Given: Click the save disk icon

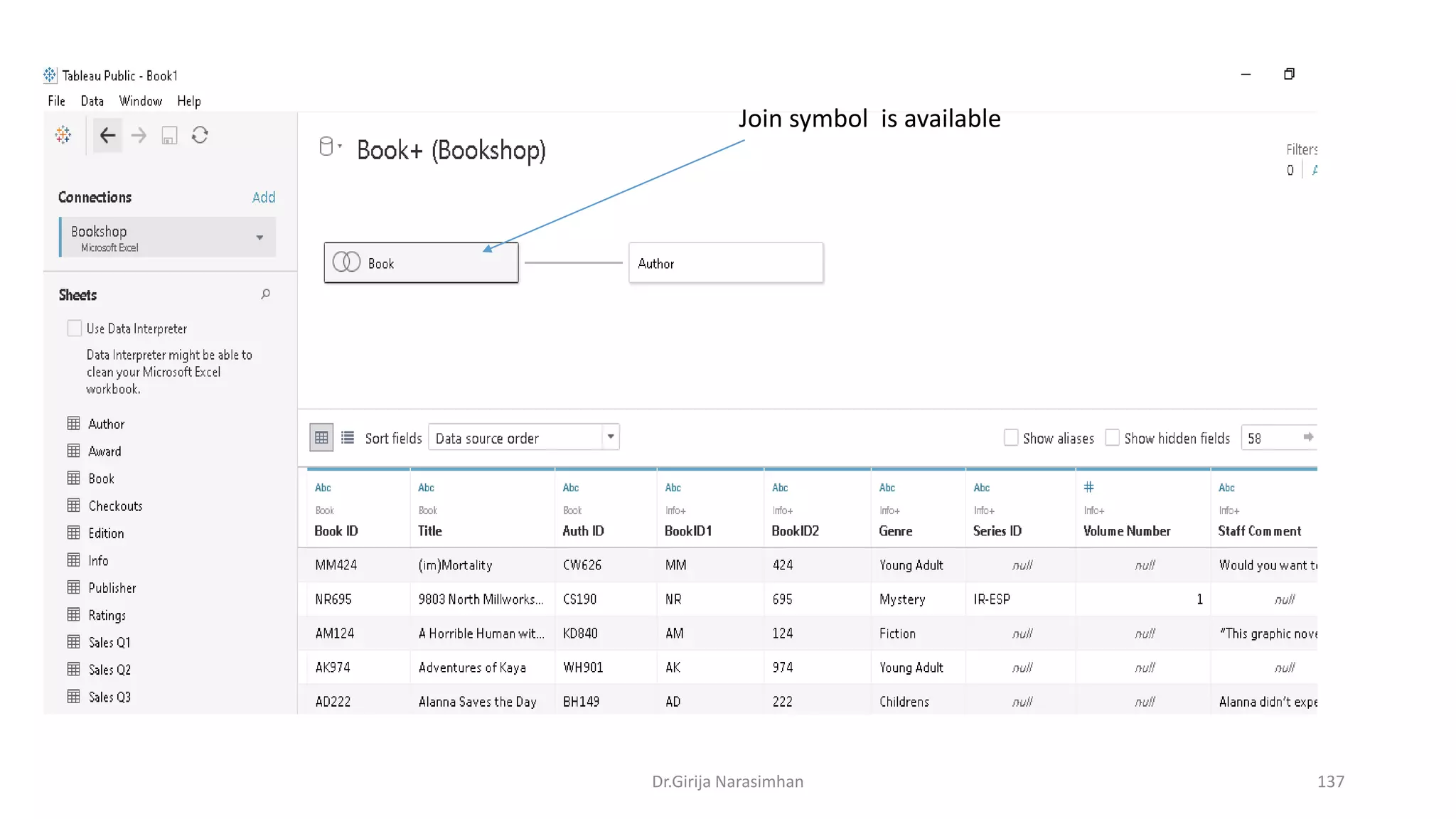Looking at the screenshot, I should (x=169, y=135).
